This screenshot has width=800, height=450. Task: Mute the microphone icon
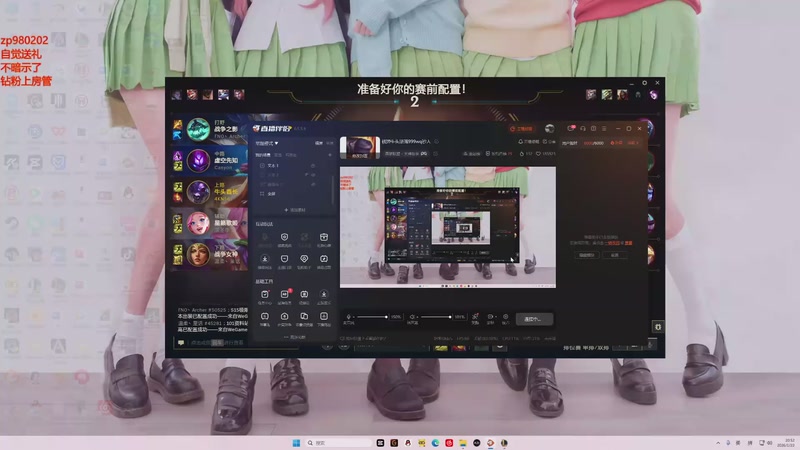tap(348, 317)
